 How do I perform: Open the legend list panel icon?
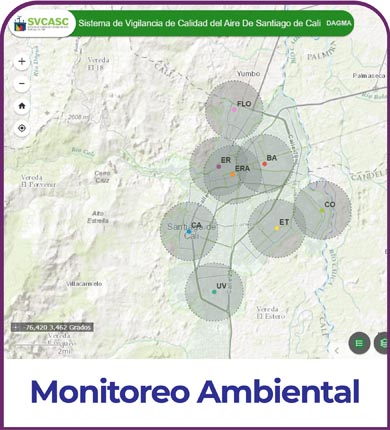[x=359, y=343]
